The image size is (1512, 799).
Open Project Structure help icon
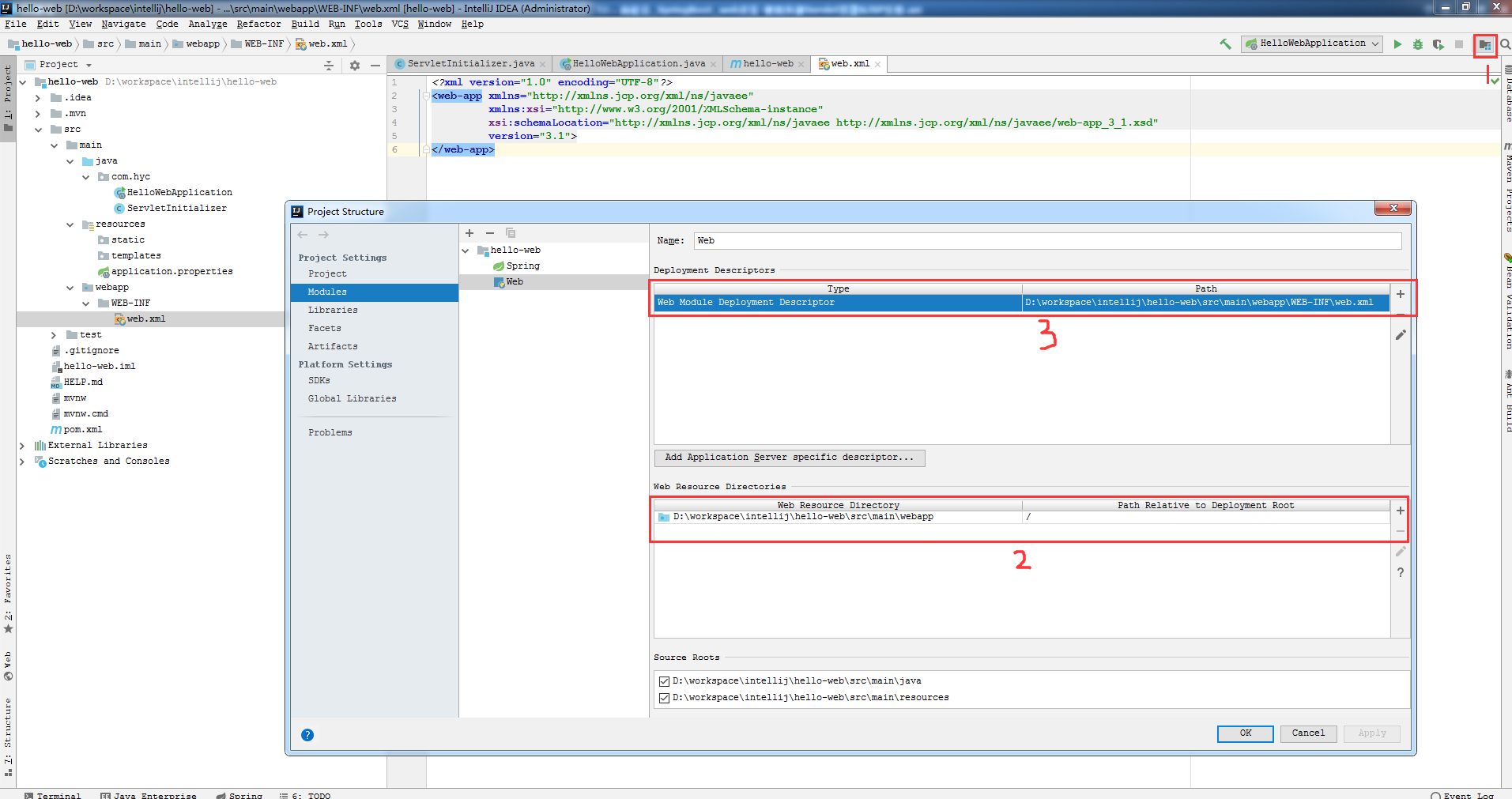point(307,735)
